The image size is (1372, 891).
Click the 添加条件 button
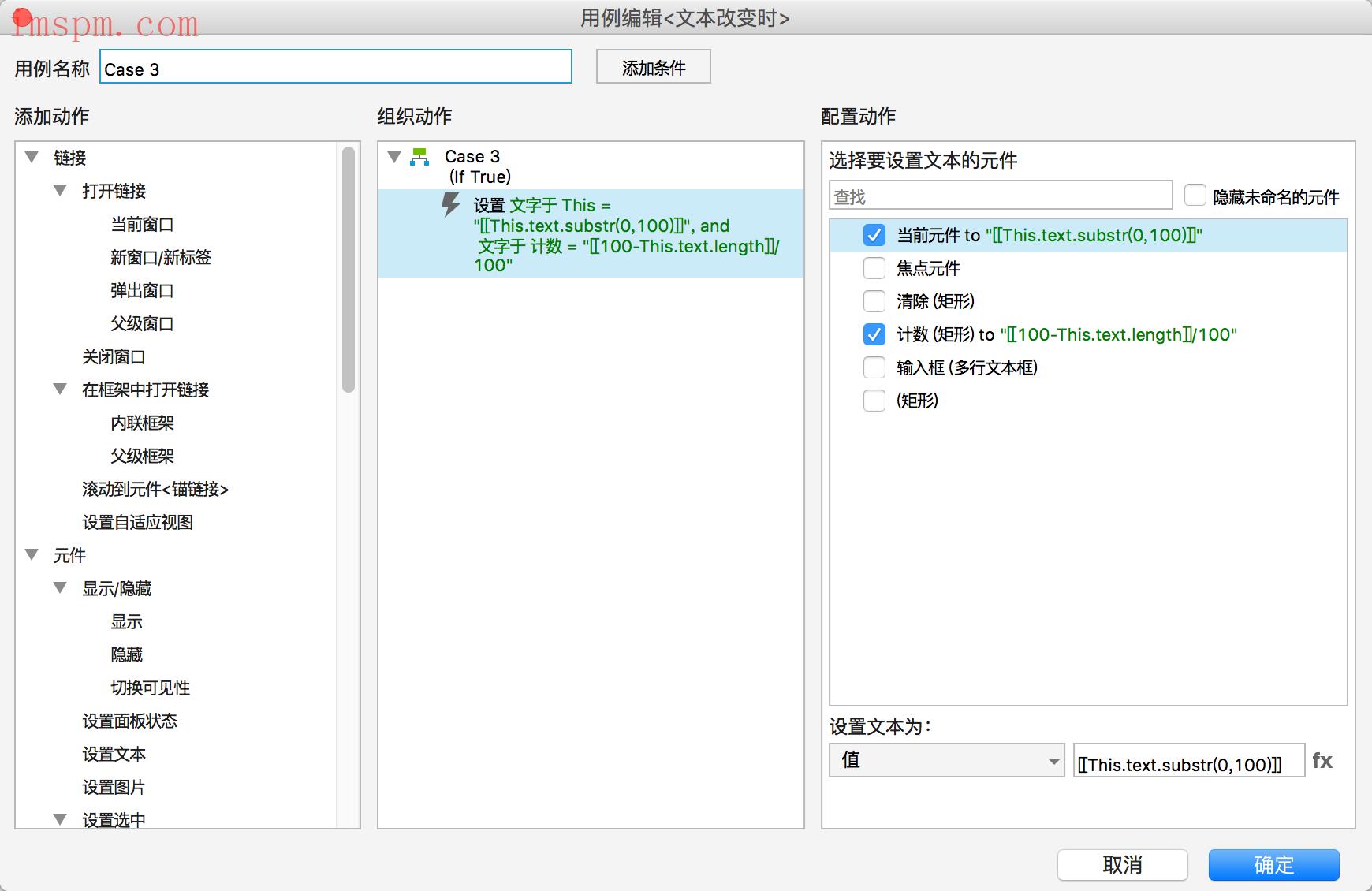tap(653, 67)
